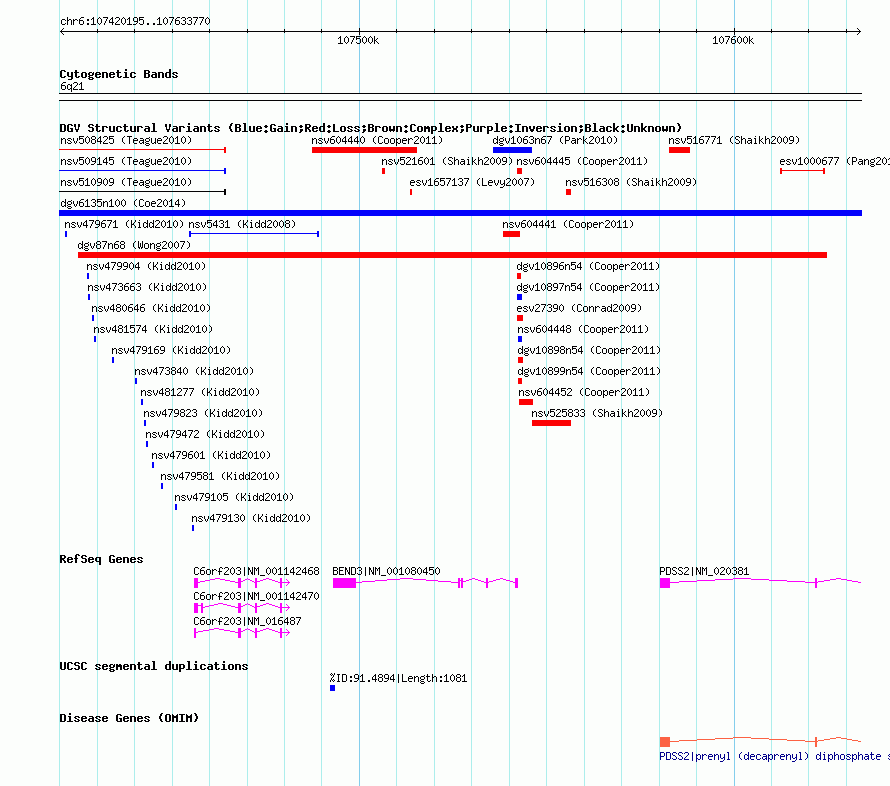890x786 pixels.
Task: Click dgv87n68 (Wong2007) variant label
Action: pos(135,245)
